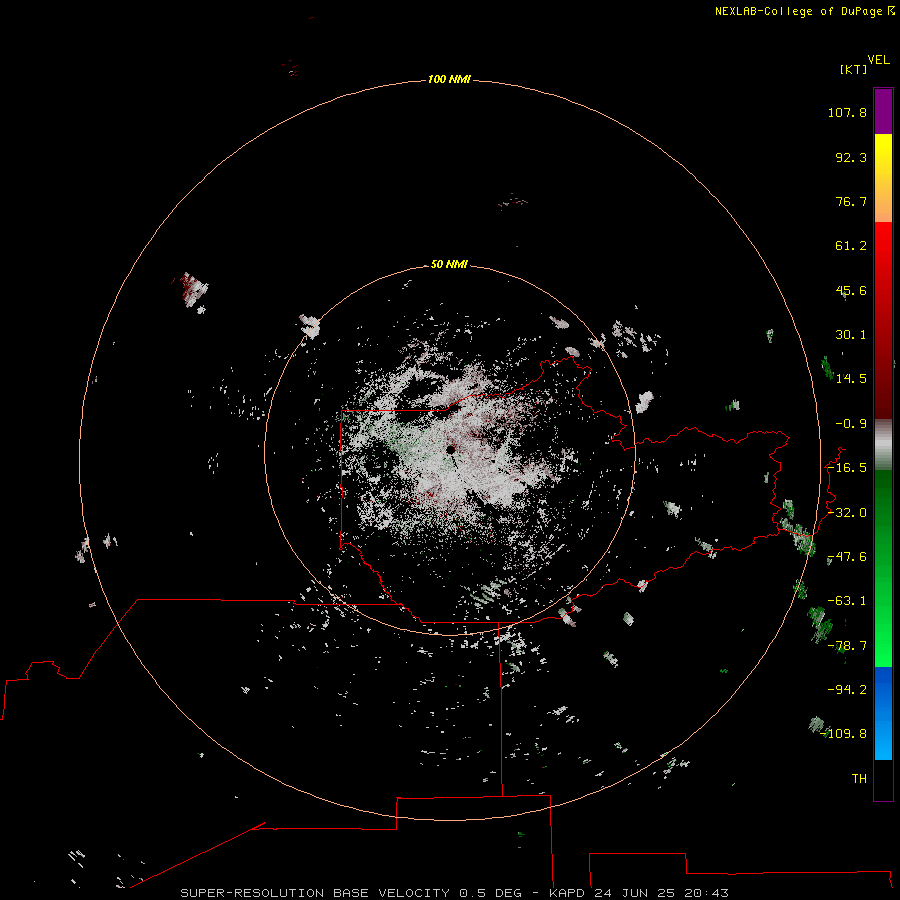The image size is (900, 900).
Task: Click the VEL legend heading
Action: click(878, 60)
